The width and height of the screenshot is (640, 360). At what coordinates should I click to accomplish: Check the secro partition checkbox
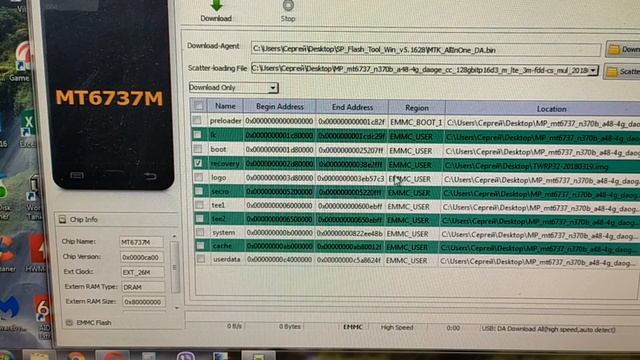(x=199, y=191)
